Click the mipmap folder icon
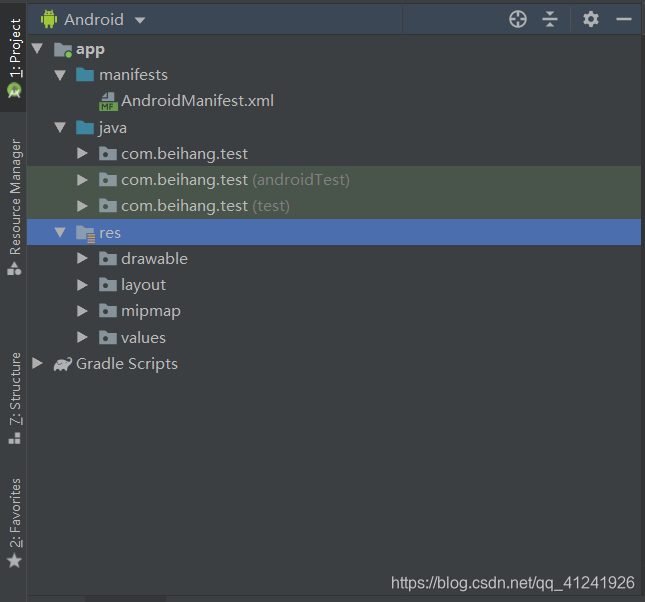The height and width of the screenshot is (602, 645). click(108, 311)
